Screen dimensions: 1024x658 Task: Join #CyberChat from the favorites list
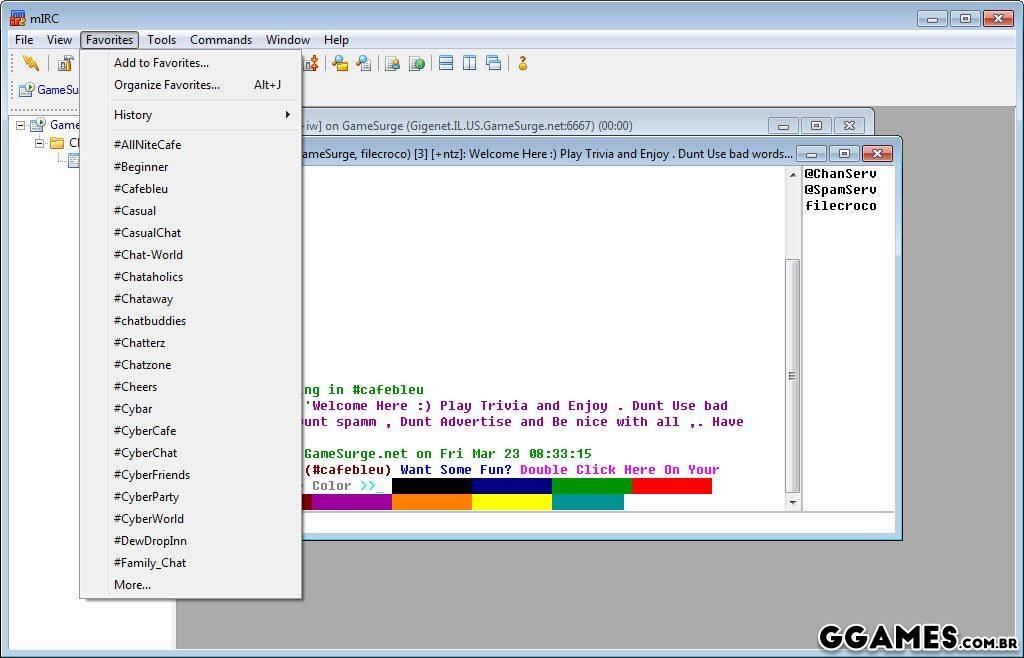point(145,453)
